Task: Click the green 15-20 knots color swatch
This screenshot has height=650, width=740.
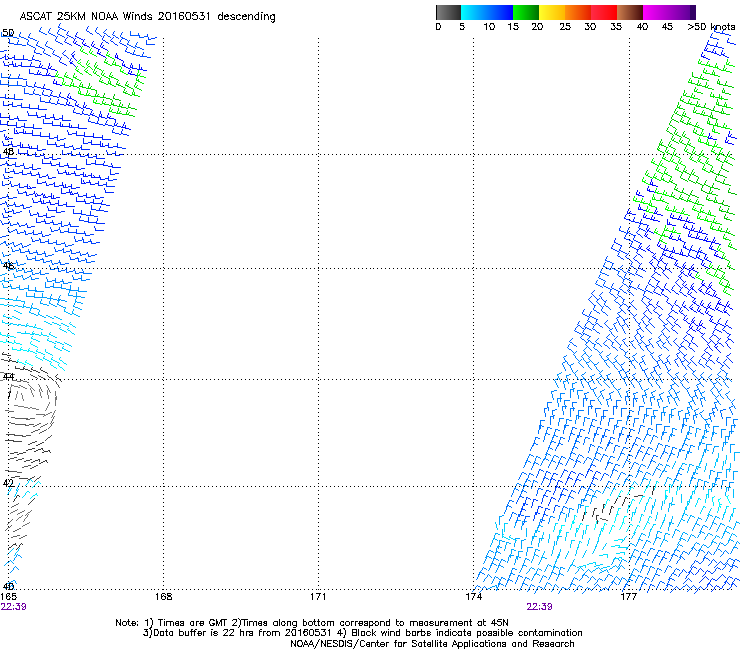Action: tap(526, 12)
